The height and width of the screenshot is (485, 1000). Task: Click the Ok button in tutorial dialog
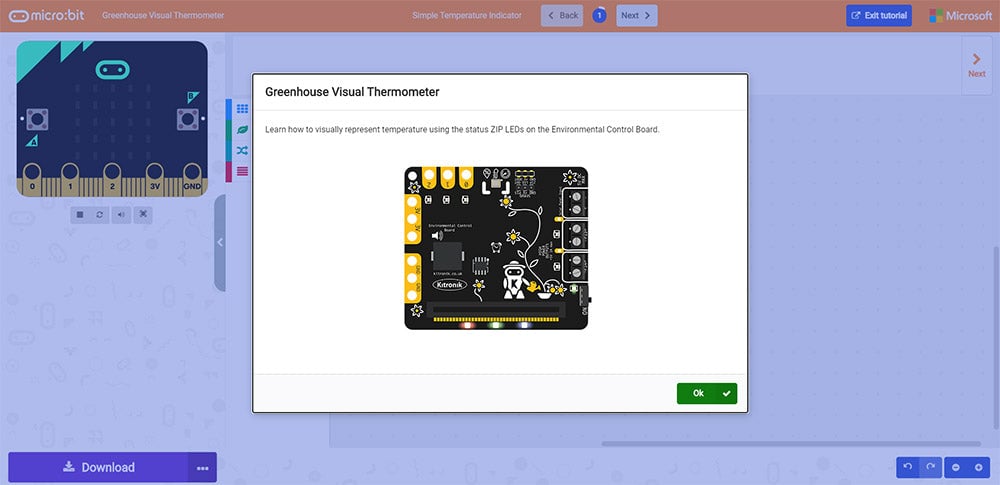[707, 393]
